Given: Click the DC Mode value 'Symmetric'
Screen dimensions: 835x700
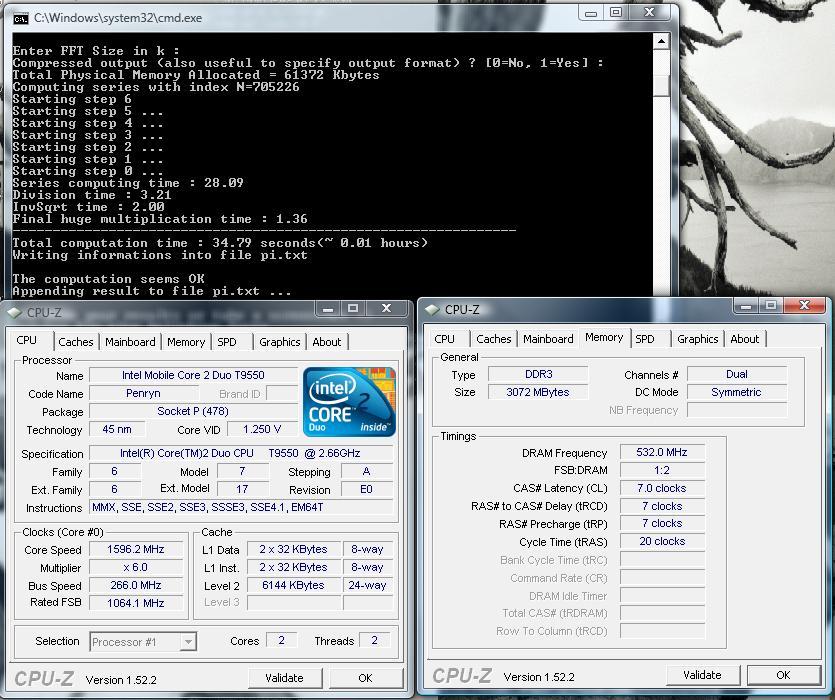Looking at the screenshot, I should pyautogui.click(x=737, y=392).
